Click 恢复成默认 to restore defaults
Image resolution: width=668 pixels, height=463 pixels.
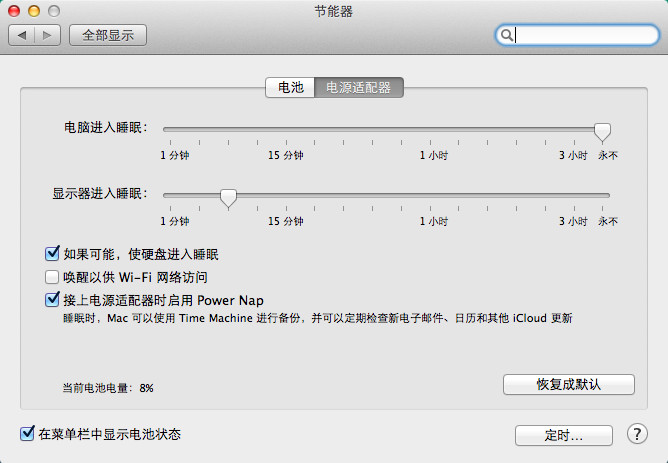coord(569,384)
